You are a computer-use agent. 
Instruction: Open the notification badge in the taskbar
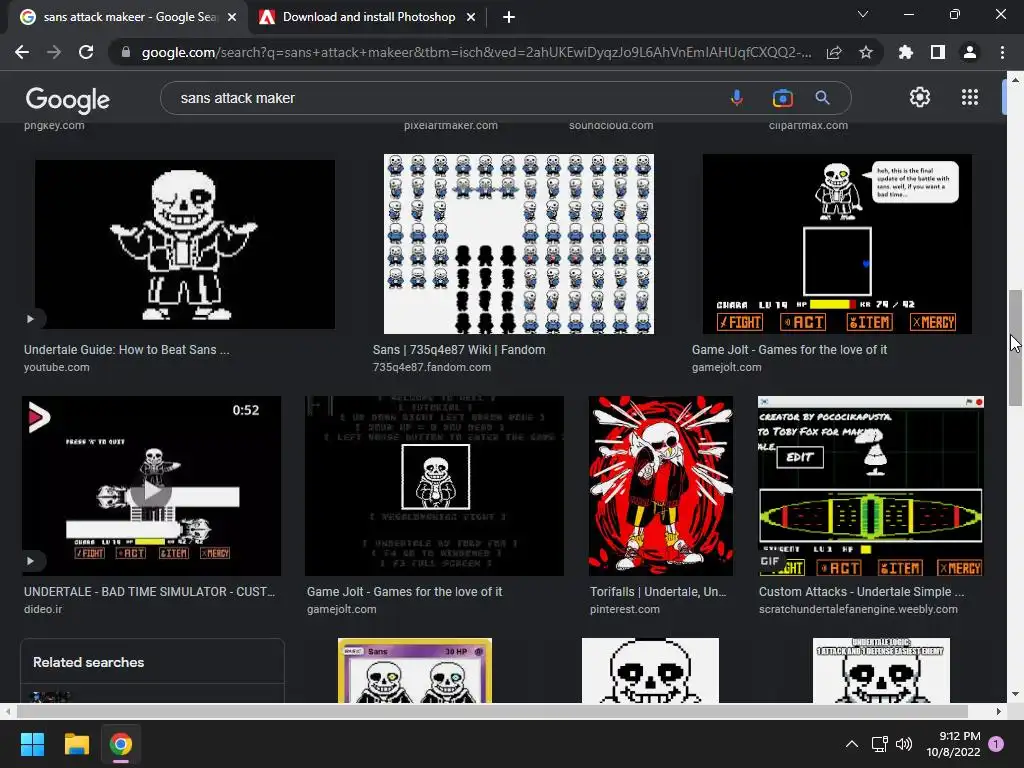point(997,744)
